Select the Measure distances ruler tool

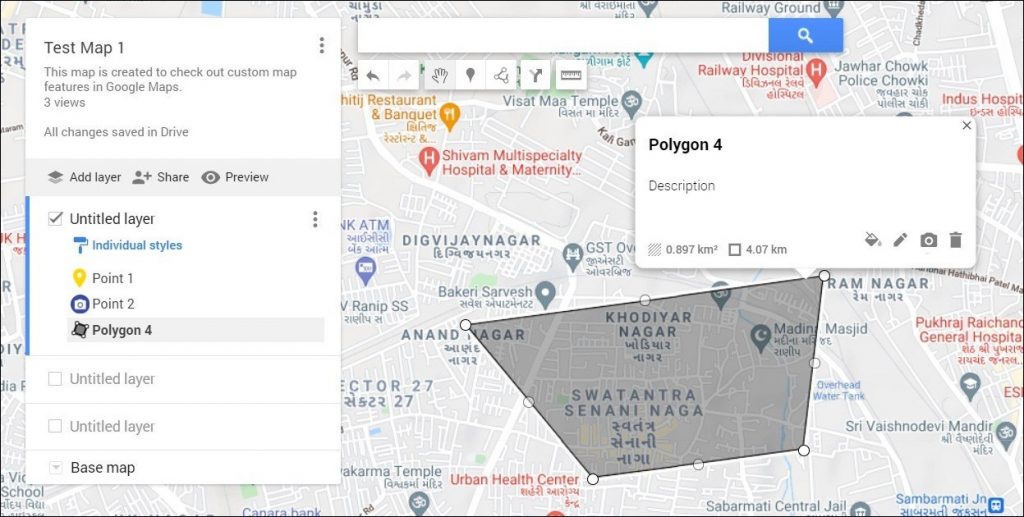(x=571, y=76)
